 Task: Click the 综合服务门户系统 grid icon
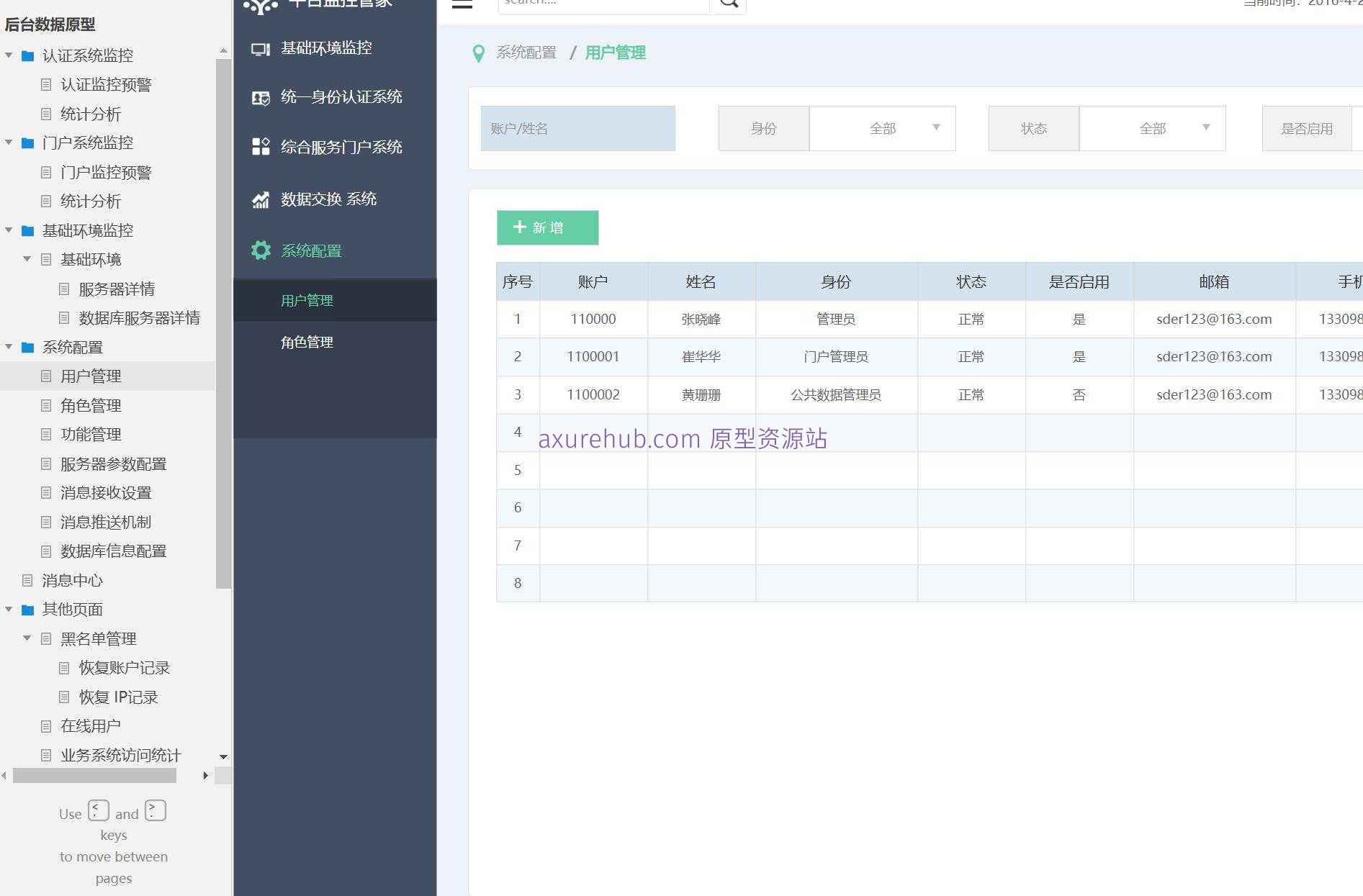(x=261, y=147)
